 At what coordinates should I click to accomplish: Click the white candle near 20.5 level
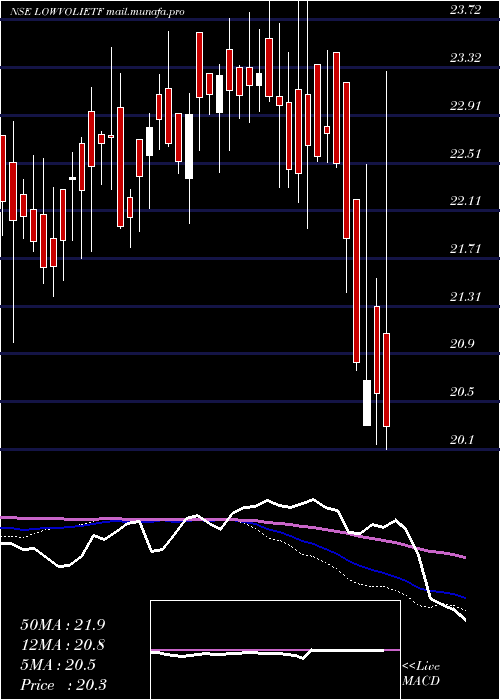pyautogui.click(x=367, y=403)
